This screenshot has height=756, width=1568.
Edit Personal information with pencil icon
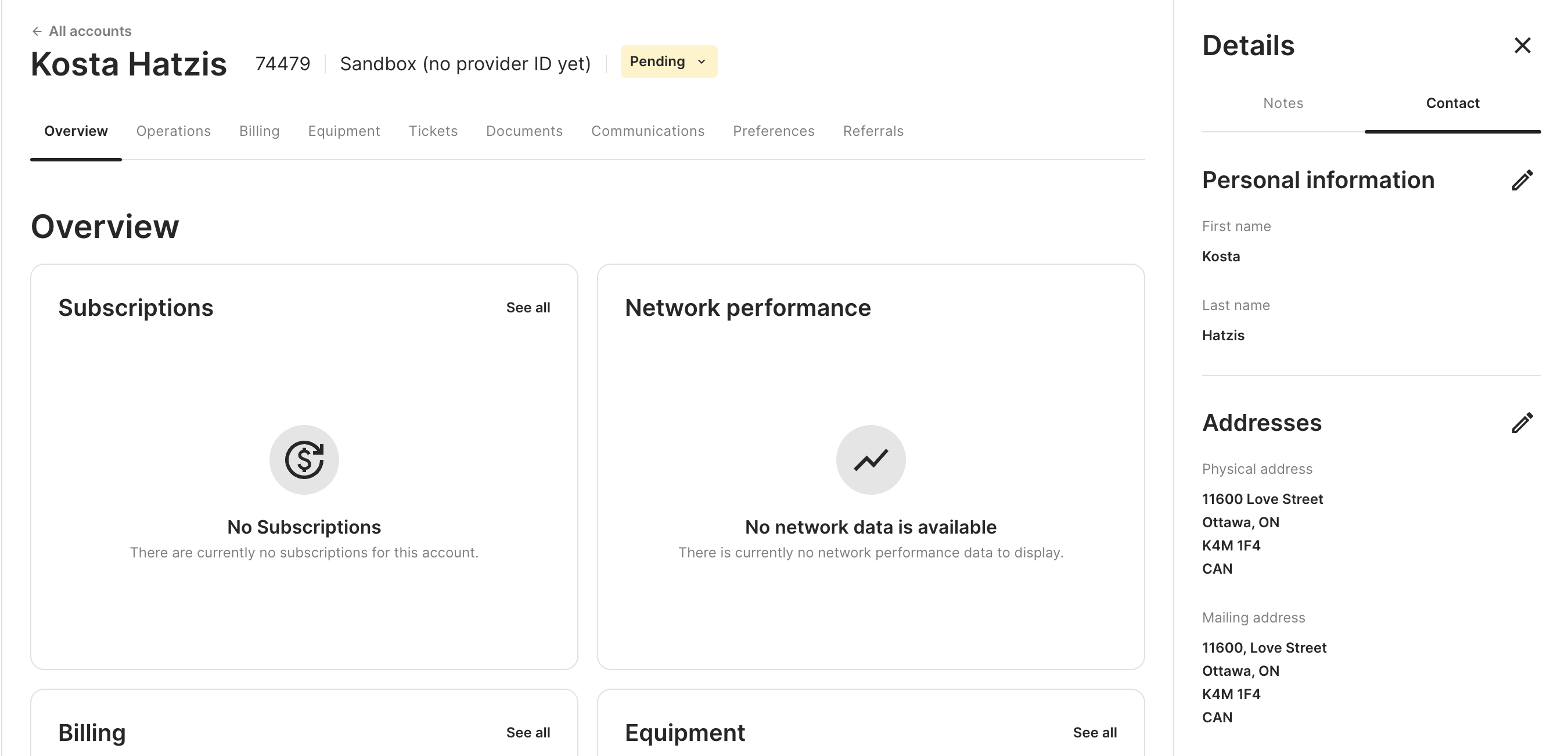1522,180
